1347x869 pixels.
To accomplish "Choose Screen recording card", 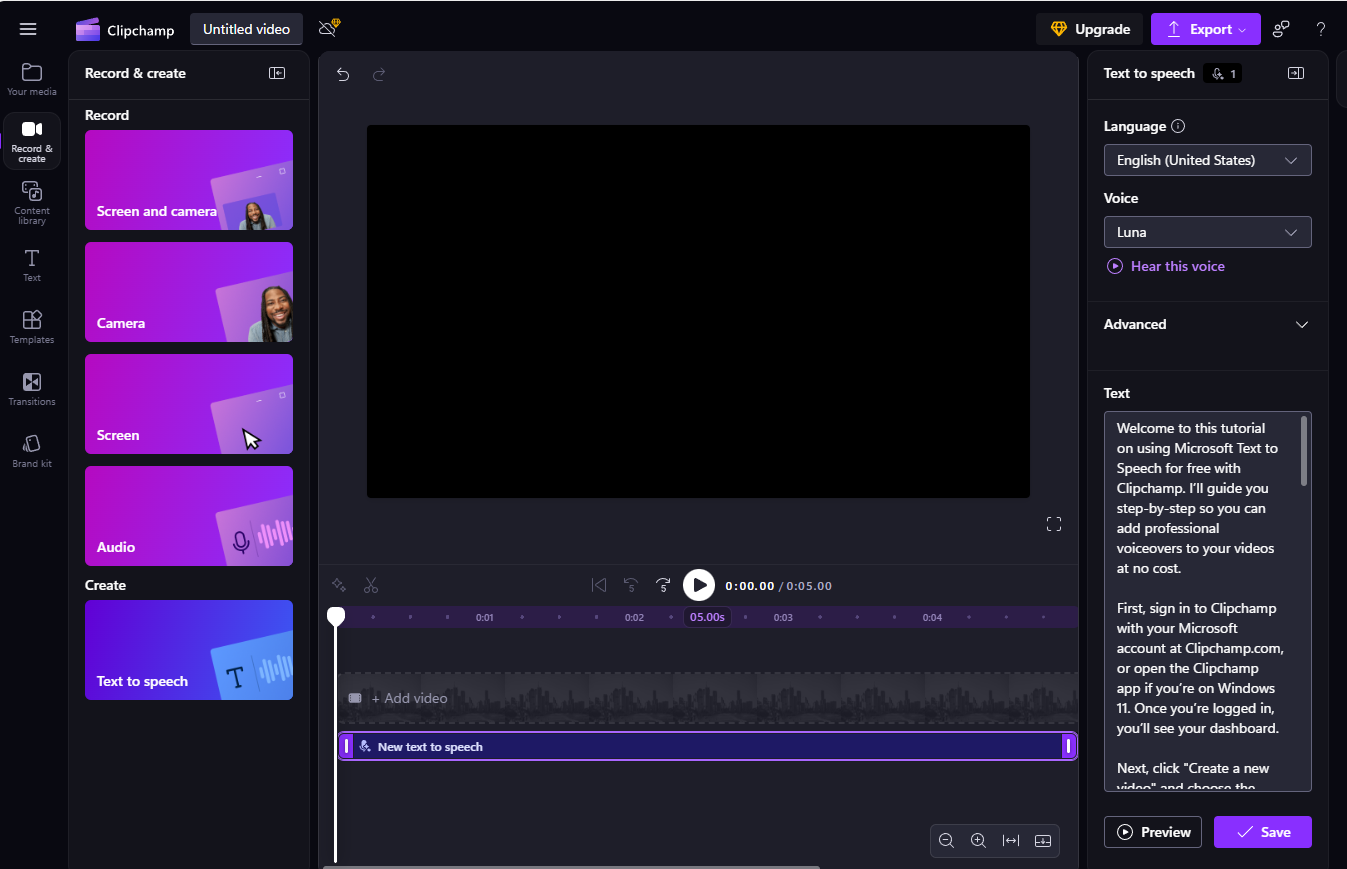I will tap(189, 404).
